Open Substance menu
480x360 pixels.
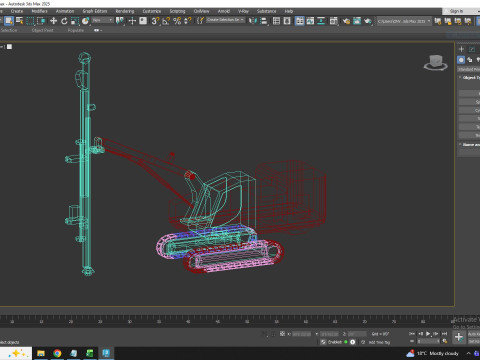pos(266,11)
